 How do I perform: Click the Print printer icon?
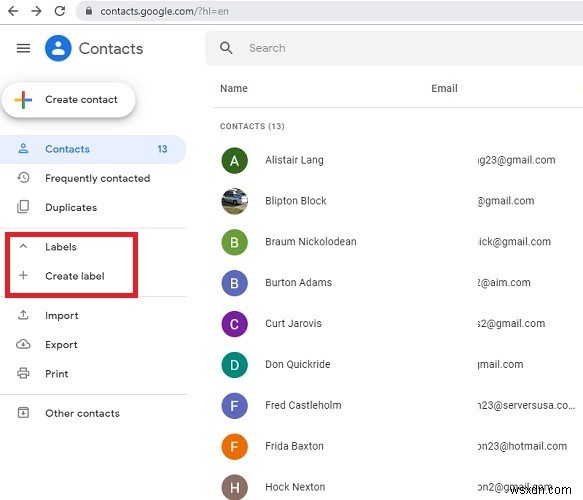23,373
